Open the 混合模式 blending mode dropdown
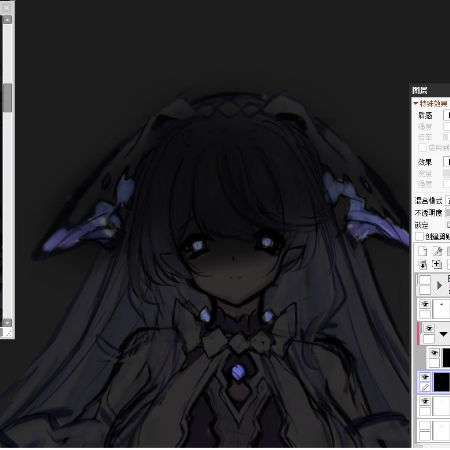The image size is (450, 450). (x=448, y=201)
